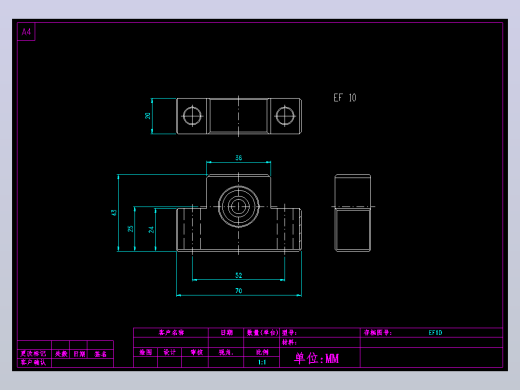Select left mounting hole circle in top view

(x=192, y=116)
